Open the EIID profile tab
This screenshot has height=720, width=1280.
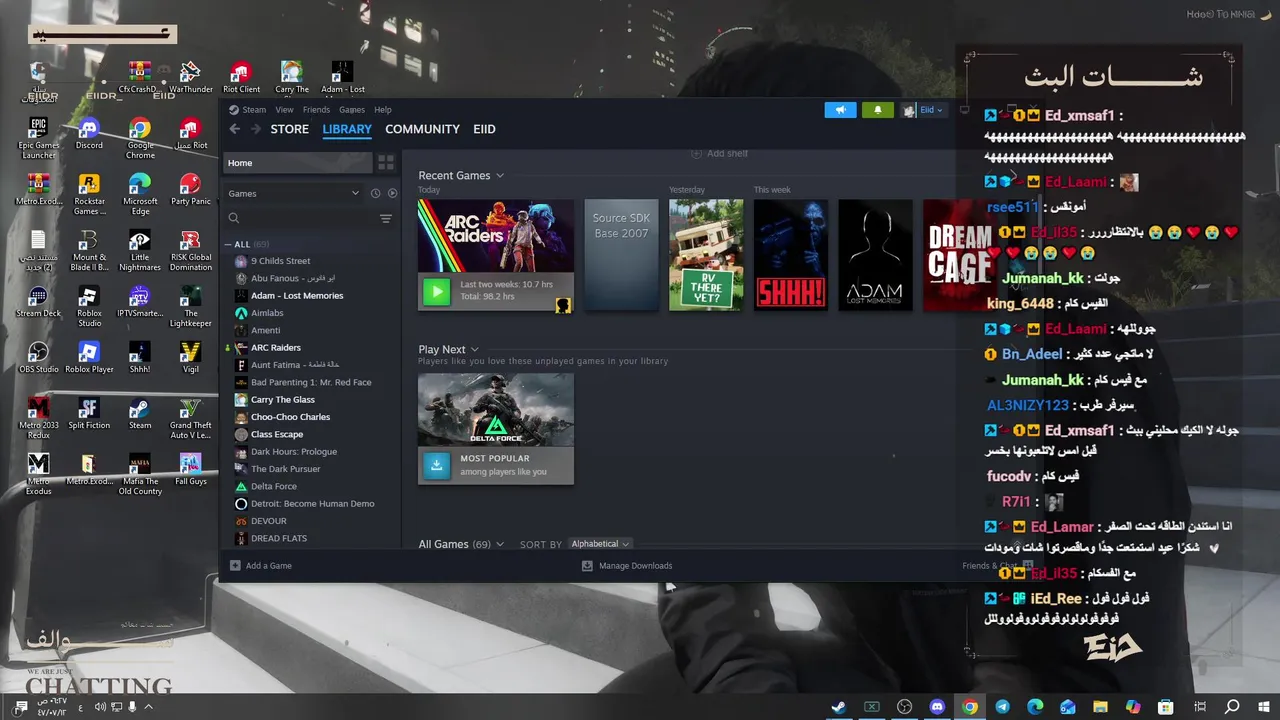coord(484,129)
